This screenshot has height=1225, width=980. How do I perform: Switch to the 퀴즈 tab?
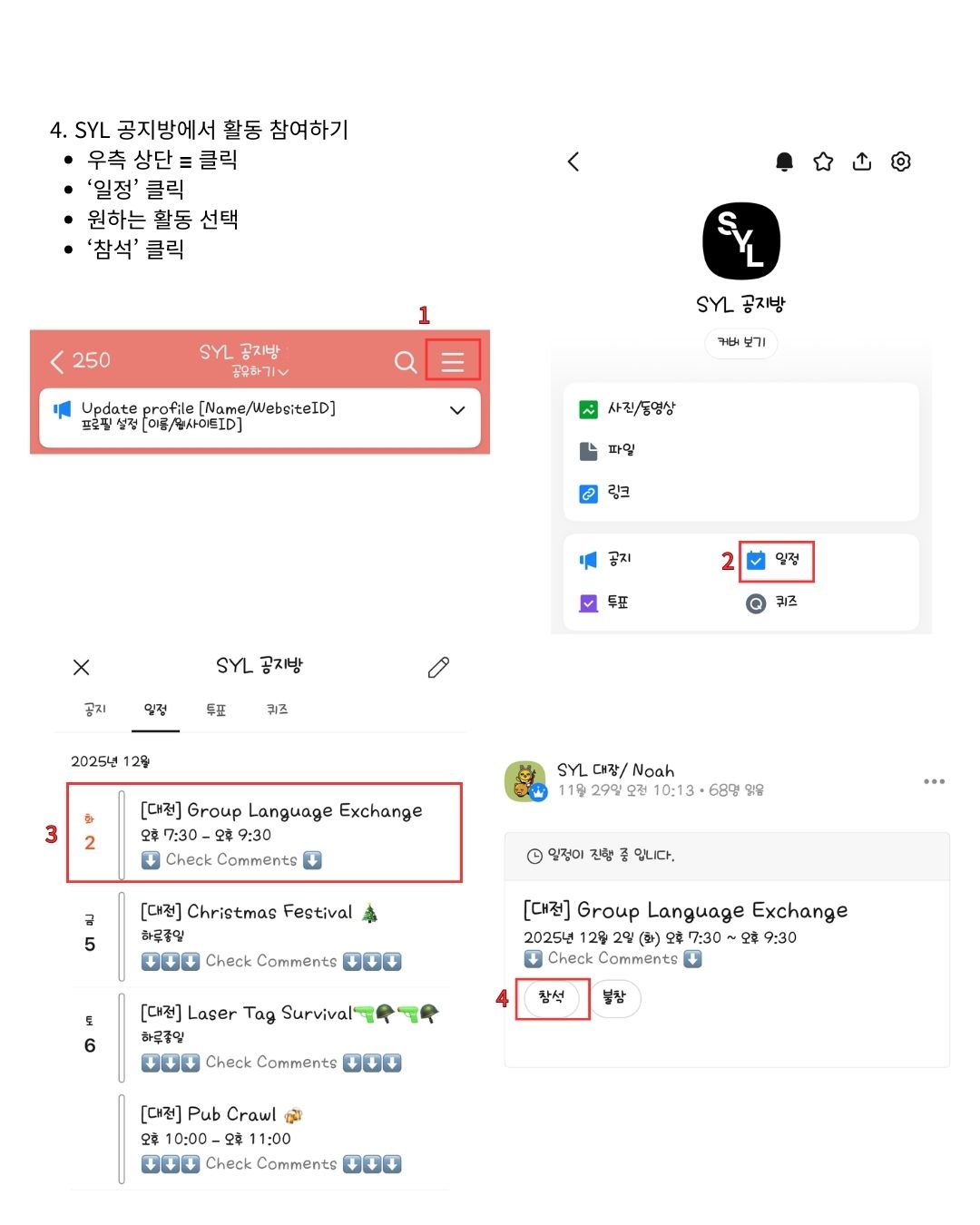tap(278, 710)
